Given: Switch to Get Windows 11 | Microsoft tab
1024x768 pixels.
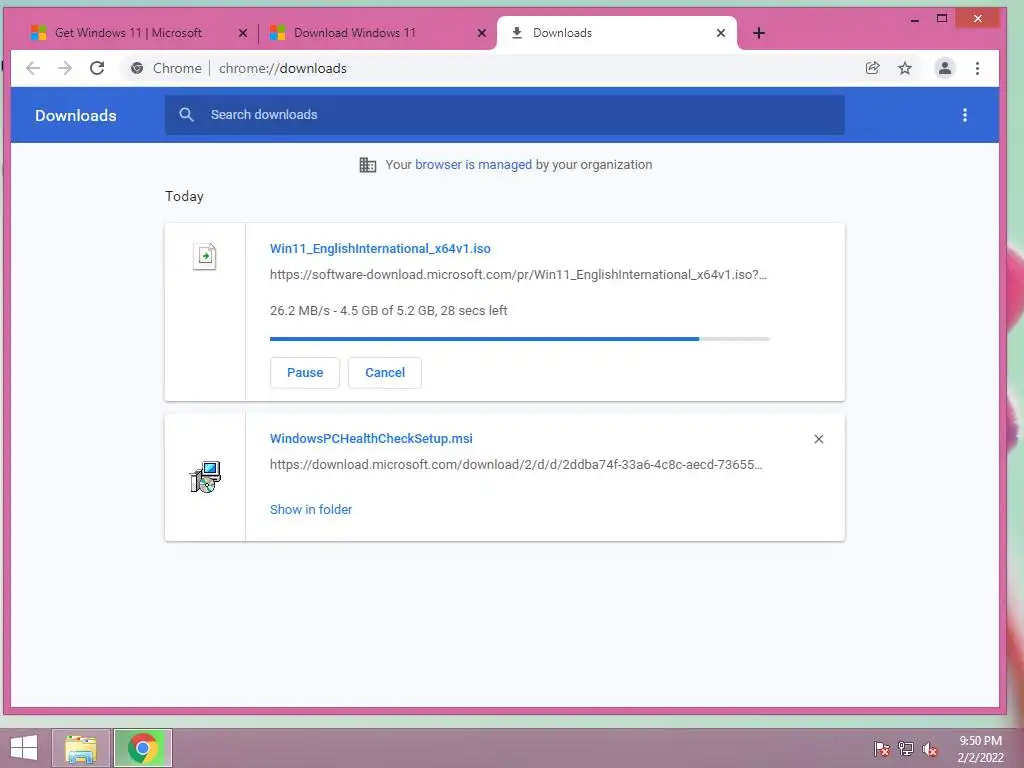Looking at the screenshot, I should click(128, 33).
